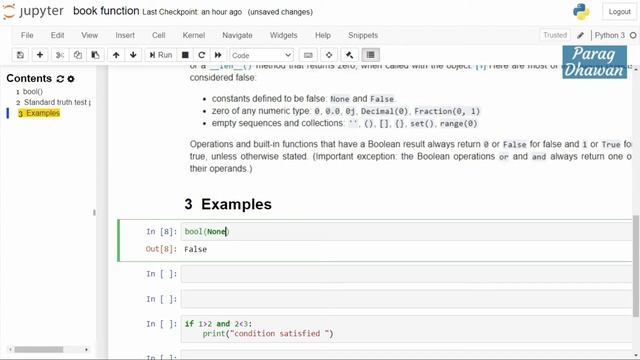
Task: Open the Kernel menu
Action: (x=193, y=36)
